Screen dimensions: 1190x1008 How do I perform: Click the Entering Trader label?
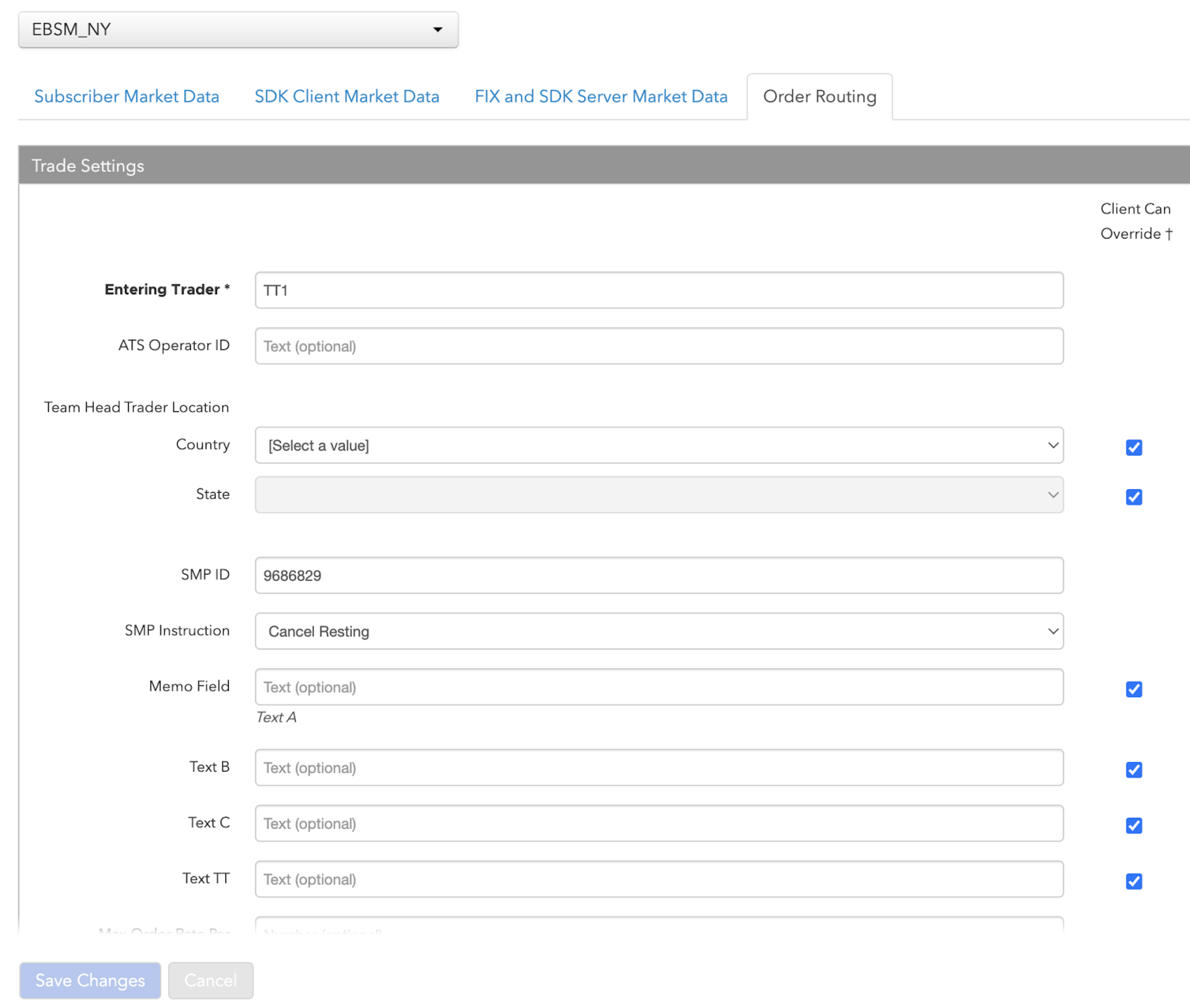coord(167,289)
